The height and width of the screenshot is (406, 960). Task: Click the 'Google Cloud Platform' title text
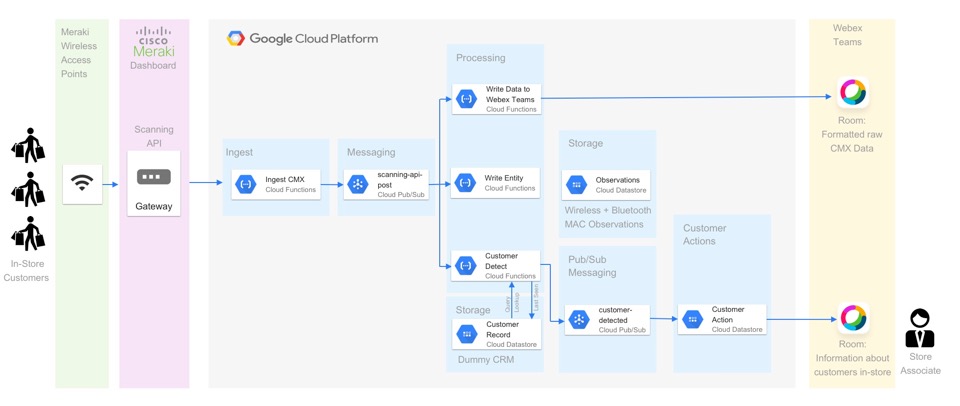coord(313,39)
